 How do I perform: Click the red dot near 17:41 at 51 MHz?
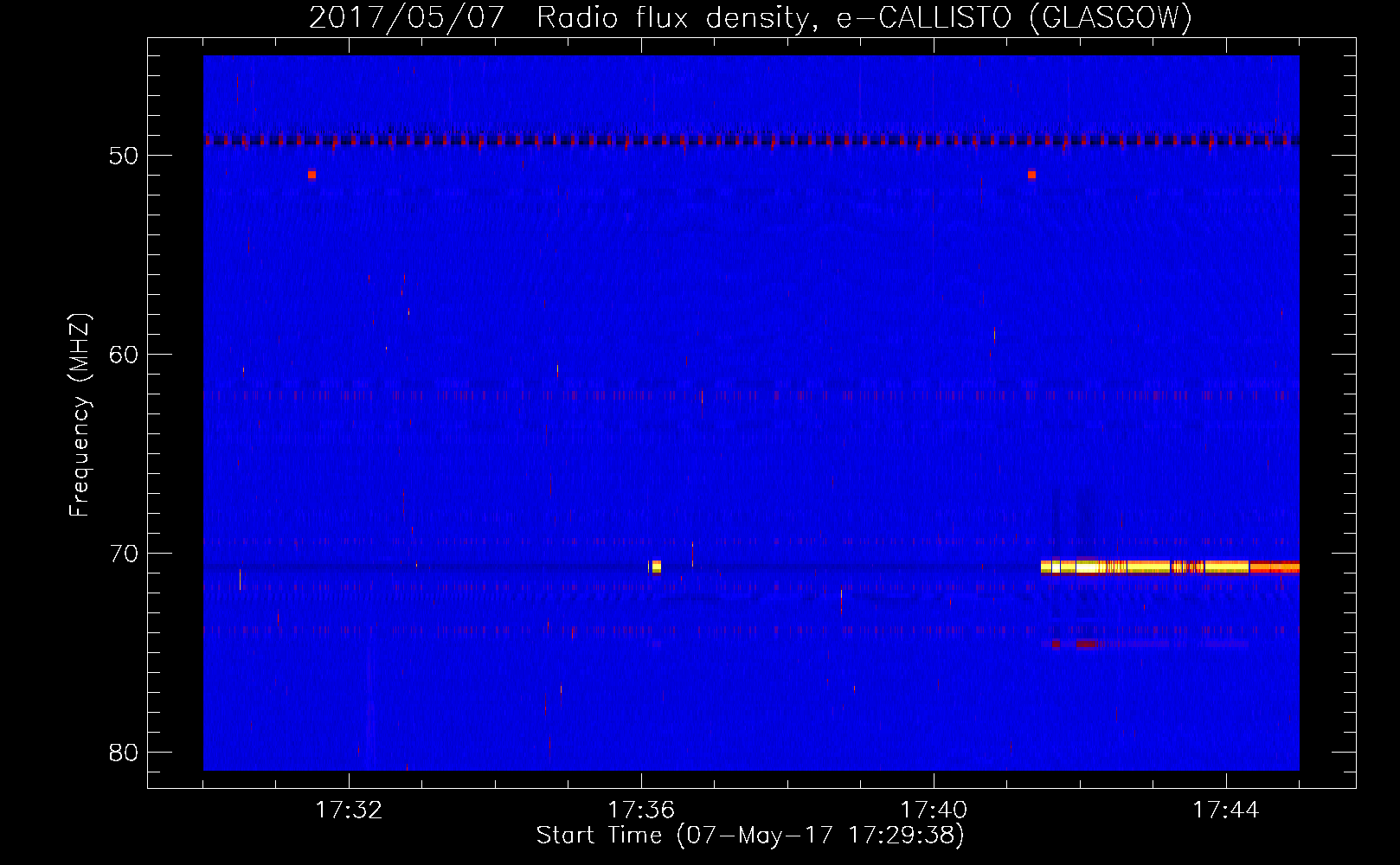(x=1031, y=175)
